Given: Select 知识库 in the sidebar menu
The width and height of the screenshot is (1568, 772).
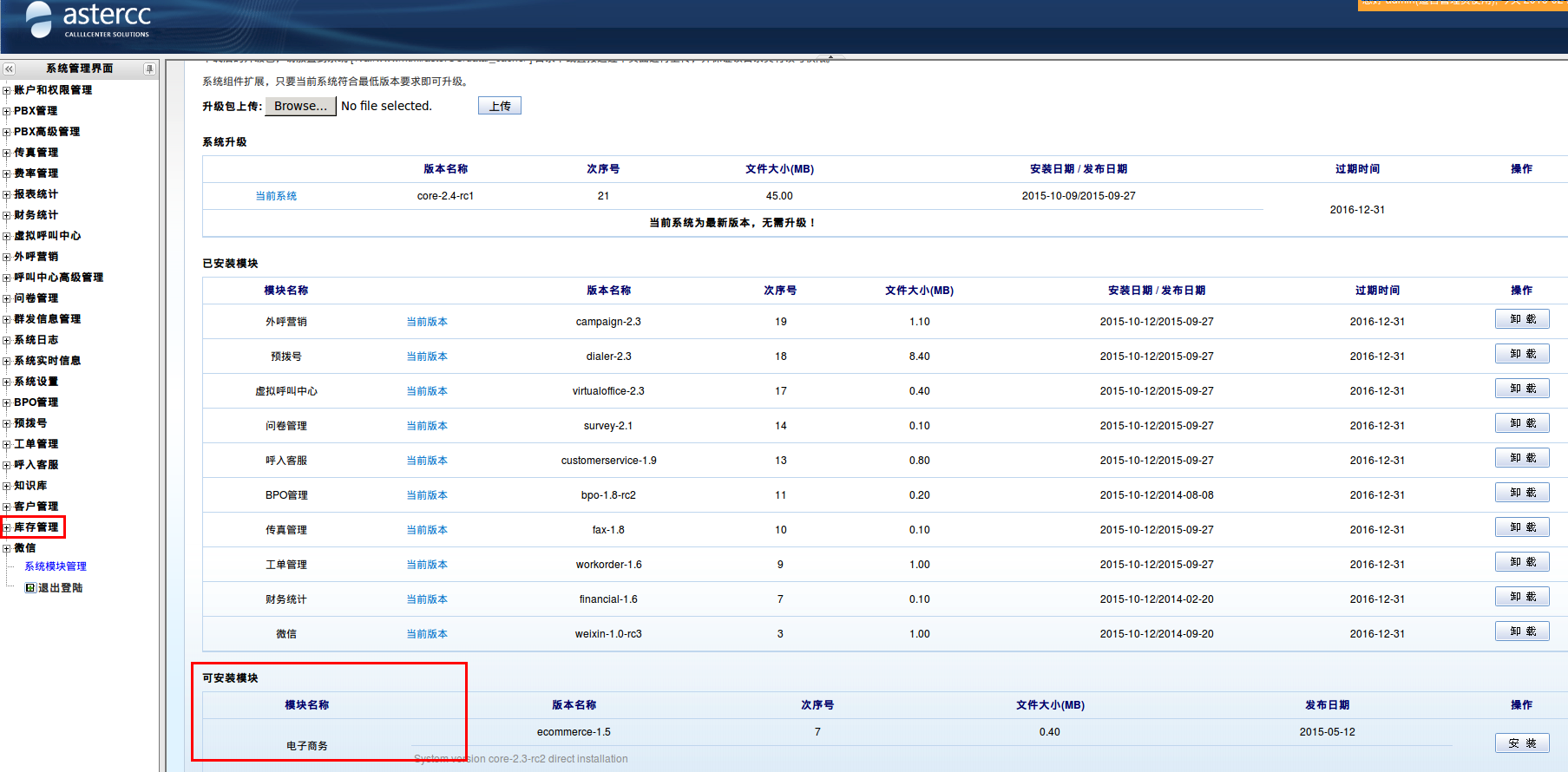Looking at the screenshot, I should 30,486.
